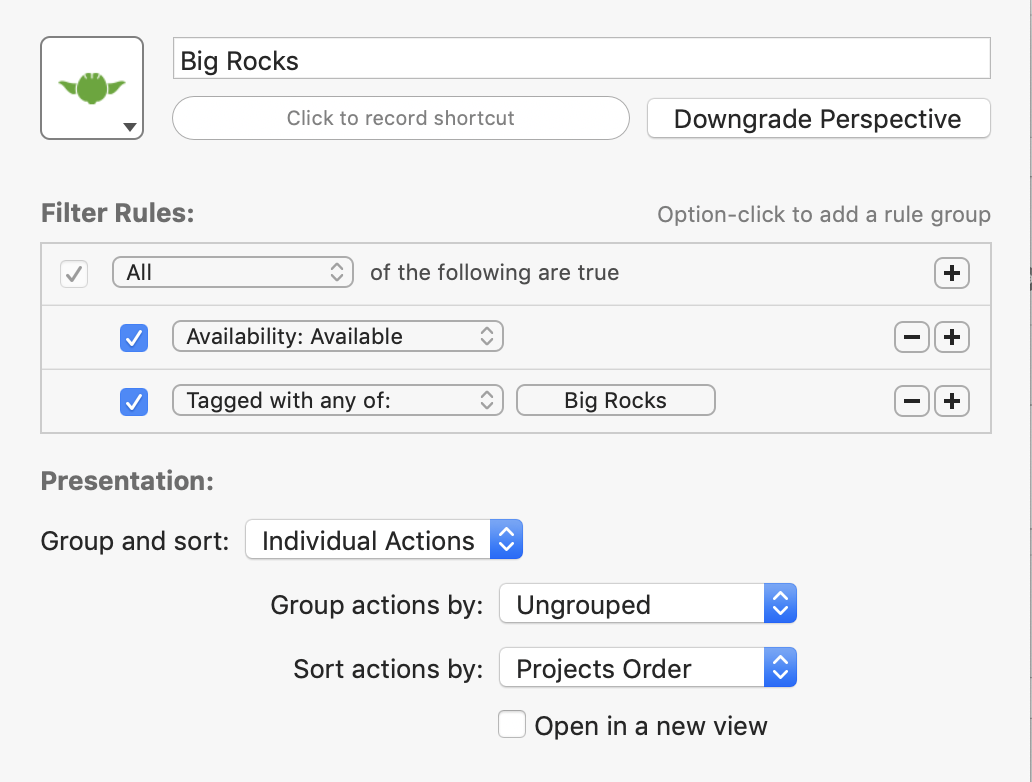Enable Open in a new view checkbox
This screenshot has width=1032, height=782.
pyautogui.click(x=511, y=725)
